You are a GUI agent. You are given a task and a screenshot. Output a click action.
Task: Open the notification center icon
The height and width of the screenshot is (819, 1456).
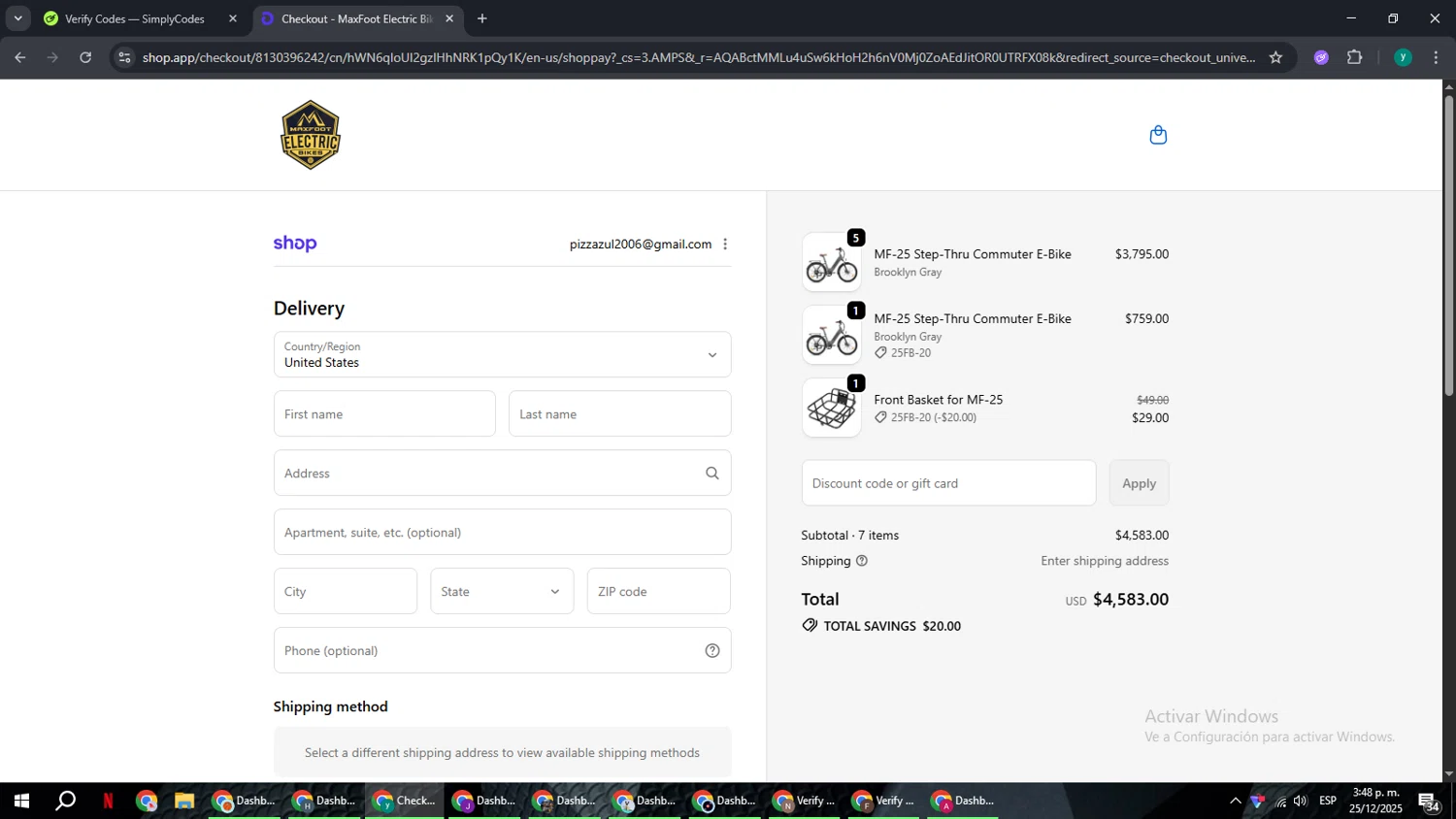(1429, 802)
